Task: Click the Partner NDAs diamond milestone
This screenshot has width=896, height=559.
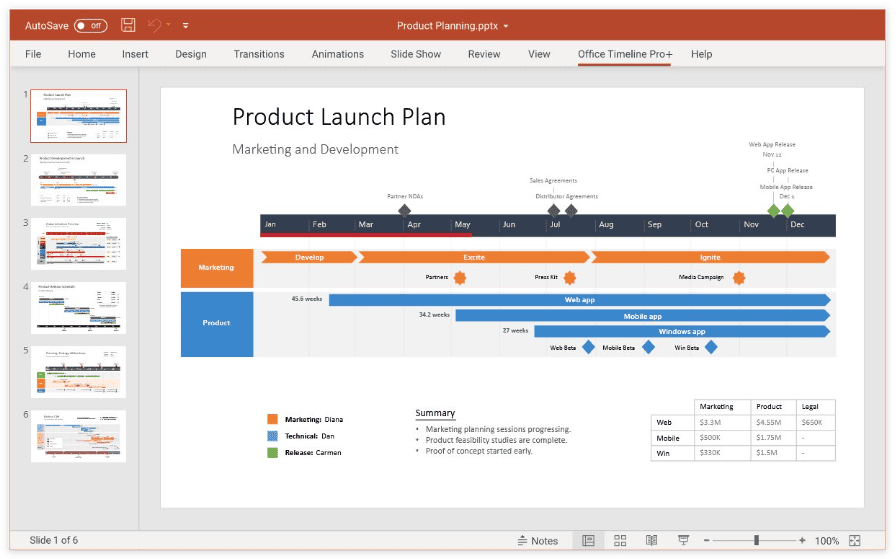Action: [405, 211]
